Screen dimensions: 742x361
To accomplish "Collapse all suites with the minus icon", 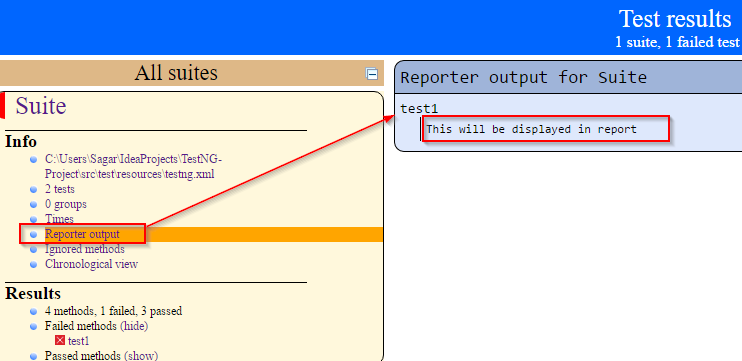I will tap(372, 74).
